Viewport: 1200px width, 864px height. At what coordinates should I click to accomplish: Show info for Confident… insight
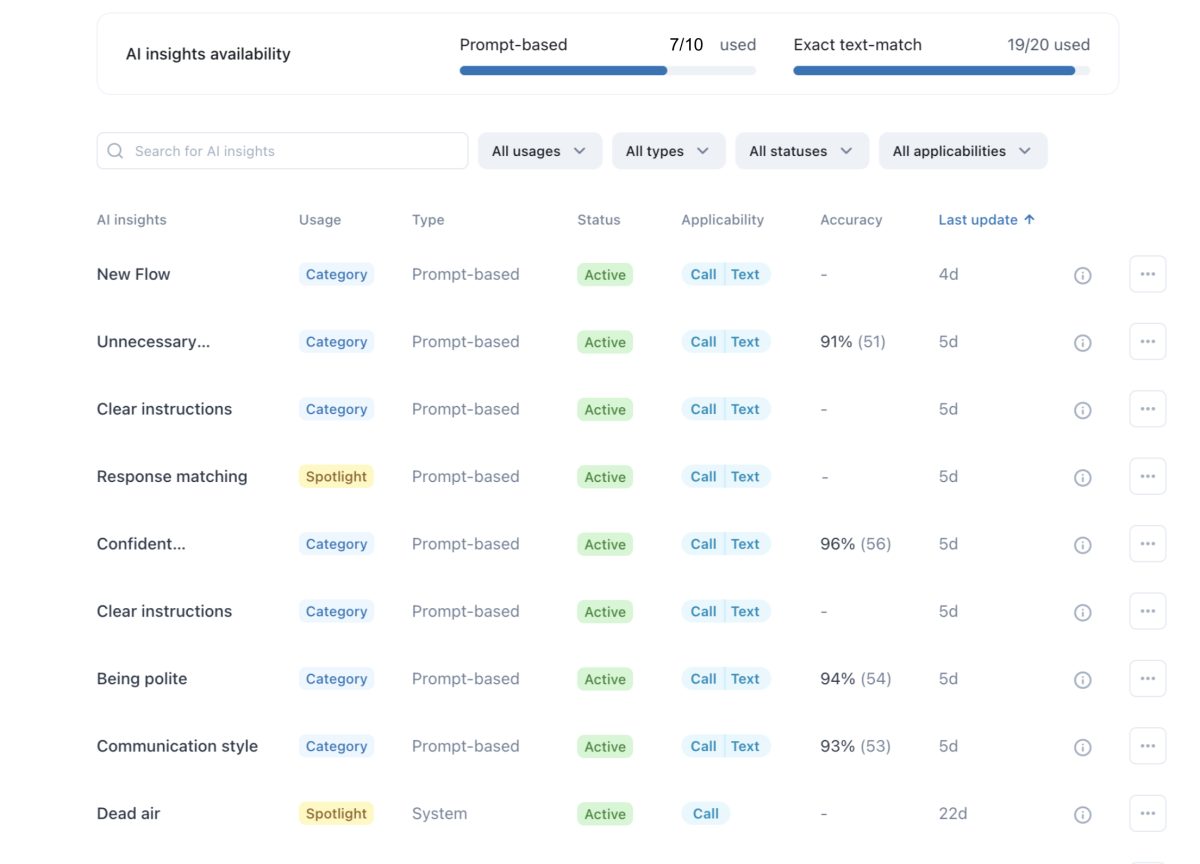1082,545
